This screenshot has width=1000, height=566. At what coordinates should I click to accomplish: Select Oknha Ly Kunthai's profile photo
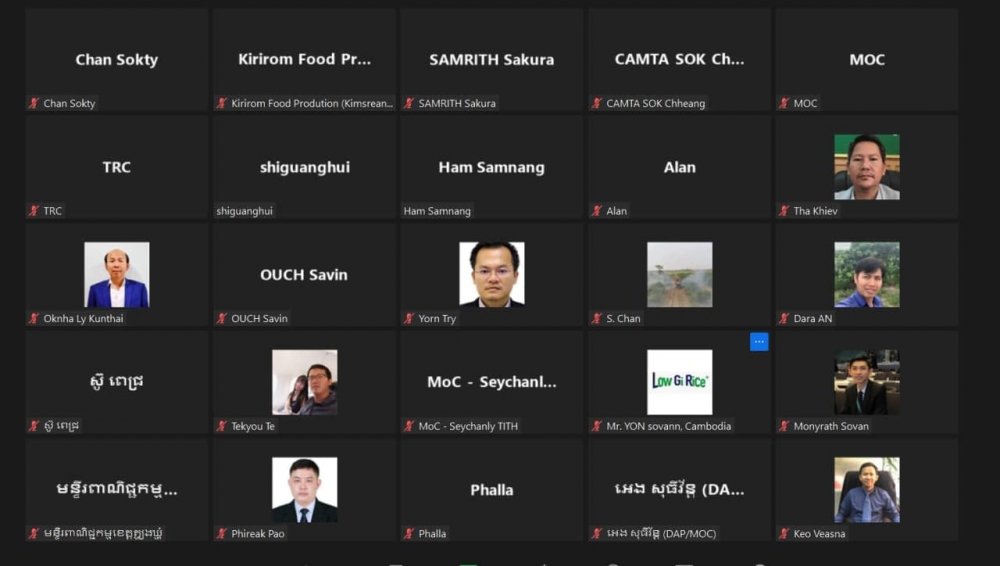(x=117, y=274)
